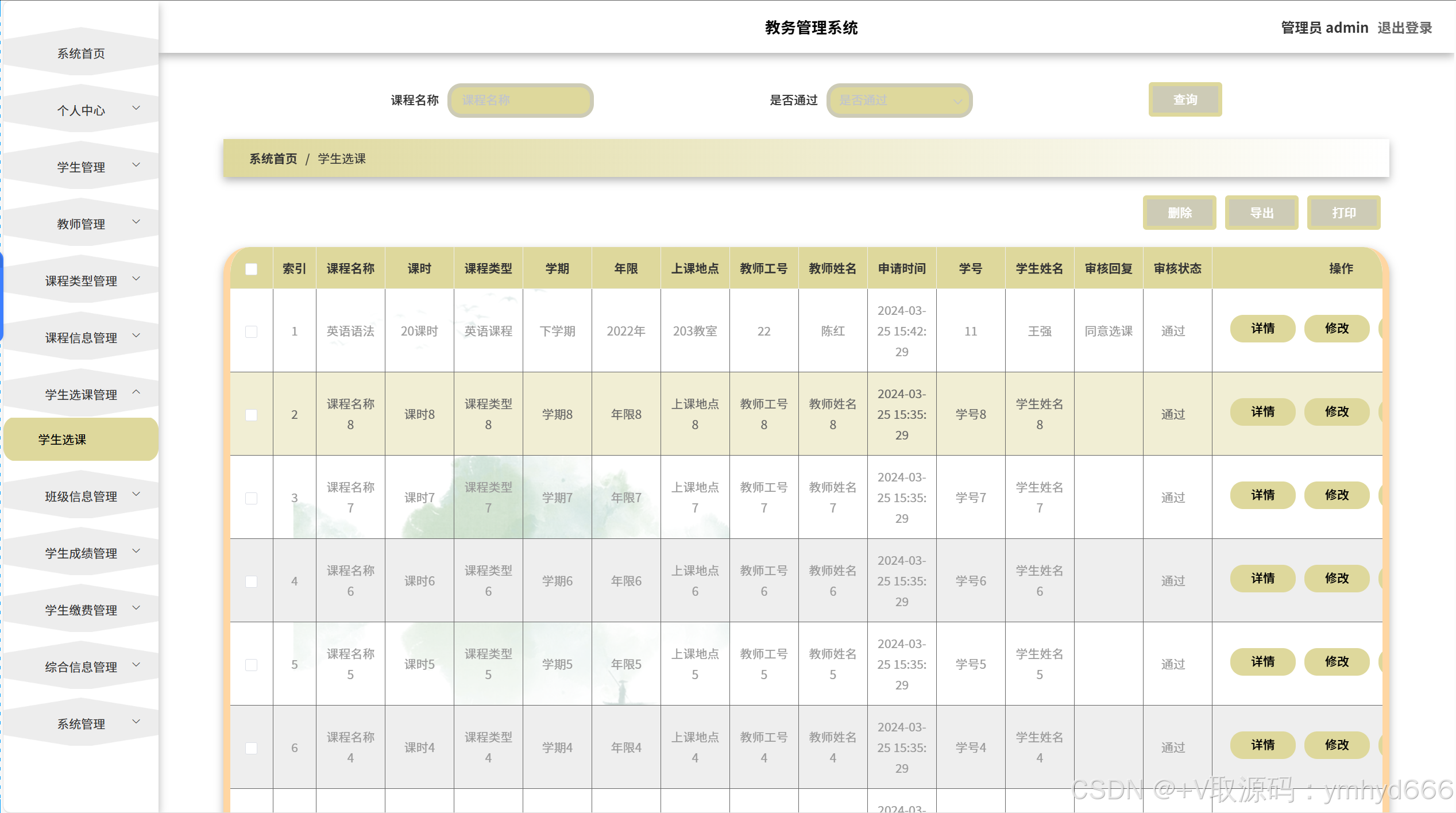This screenshot has height=813, width=1456.
Task: Expand the 系统管理 chevron icon
Action: click(136, 722)
